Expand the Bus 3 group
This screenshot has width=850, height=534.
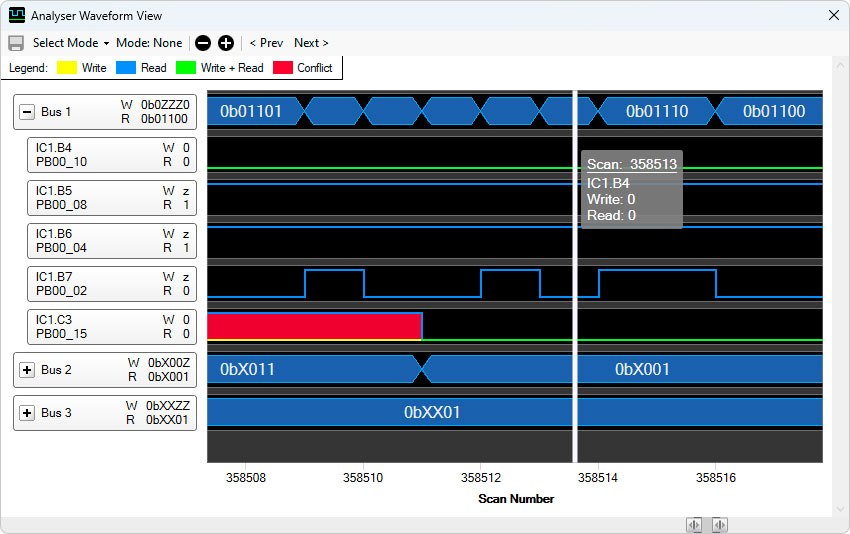coord(28,413)
